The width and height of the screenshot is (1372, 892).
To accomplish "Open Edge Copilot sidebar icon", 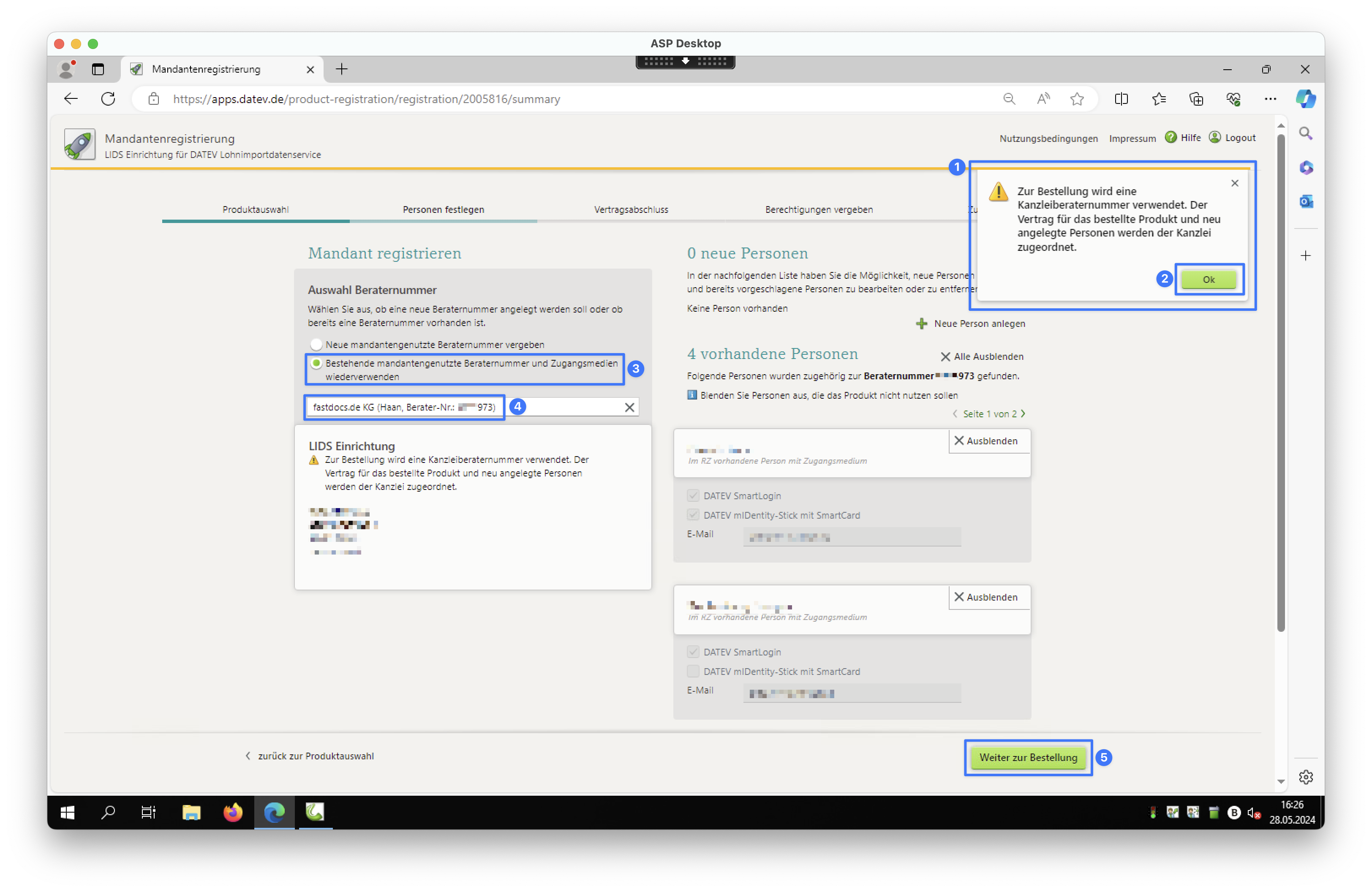I will pyautogui.click(x=1306, y=99).
